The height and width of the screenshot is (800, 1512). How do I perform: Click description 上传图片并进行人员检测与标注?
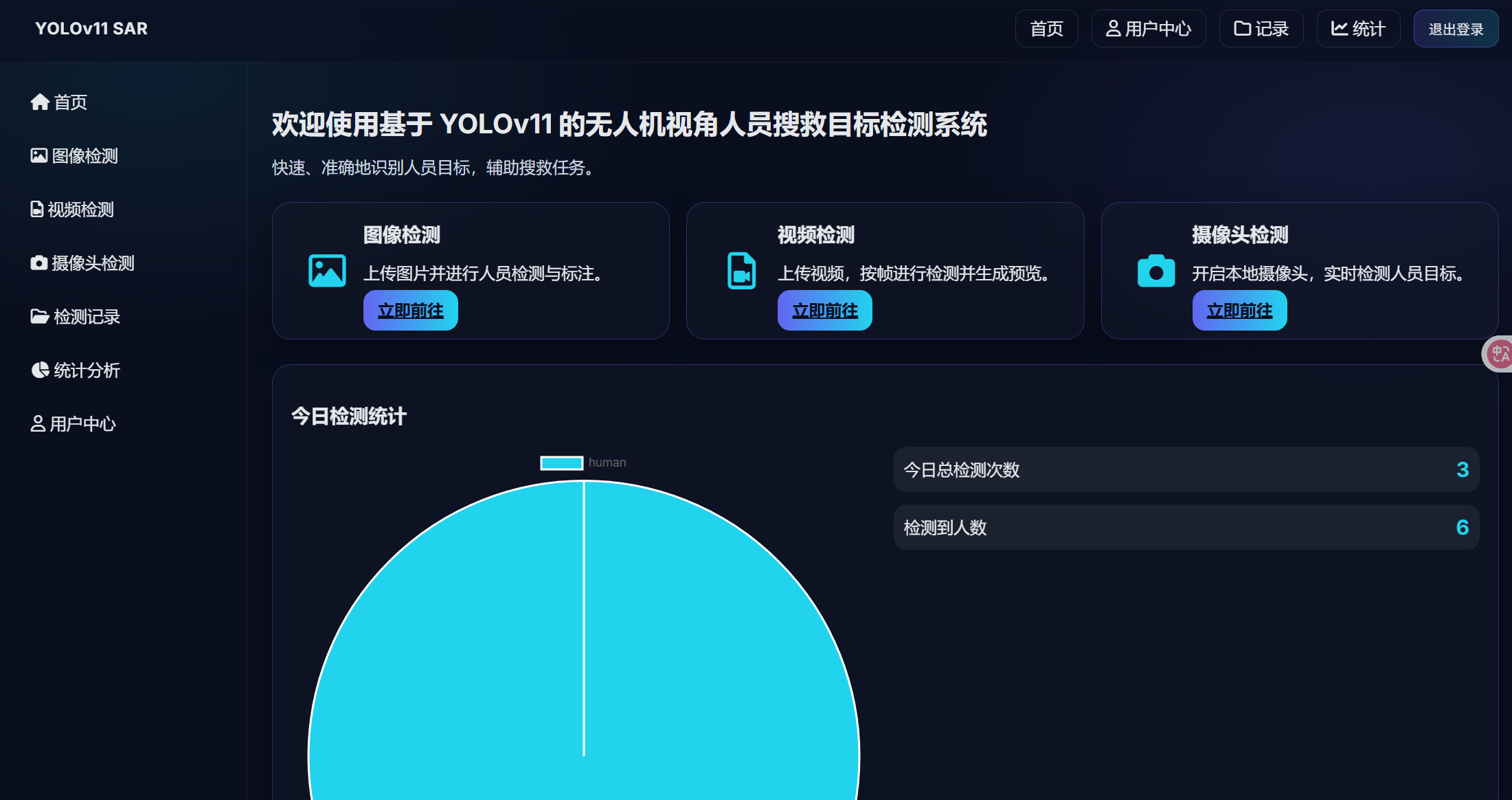(x=484, y=274)
